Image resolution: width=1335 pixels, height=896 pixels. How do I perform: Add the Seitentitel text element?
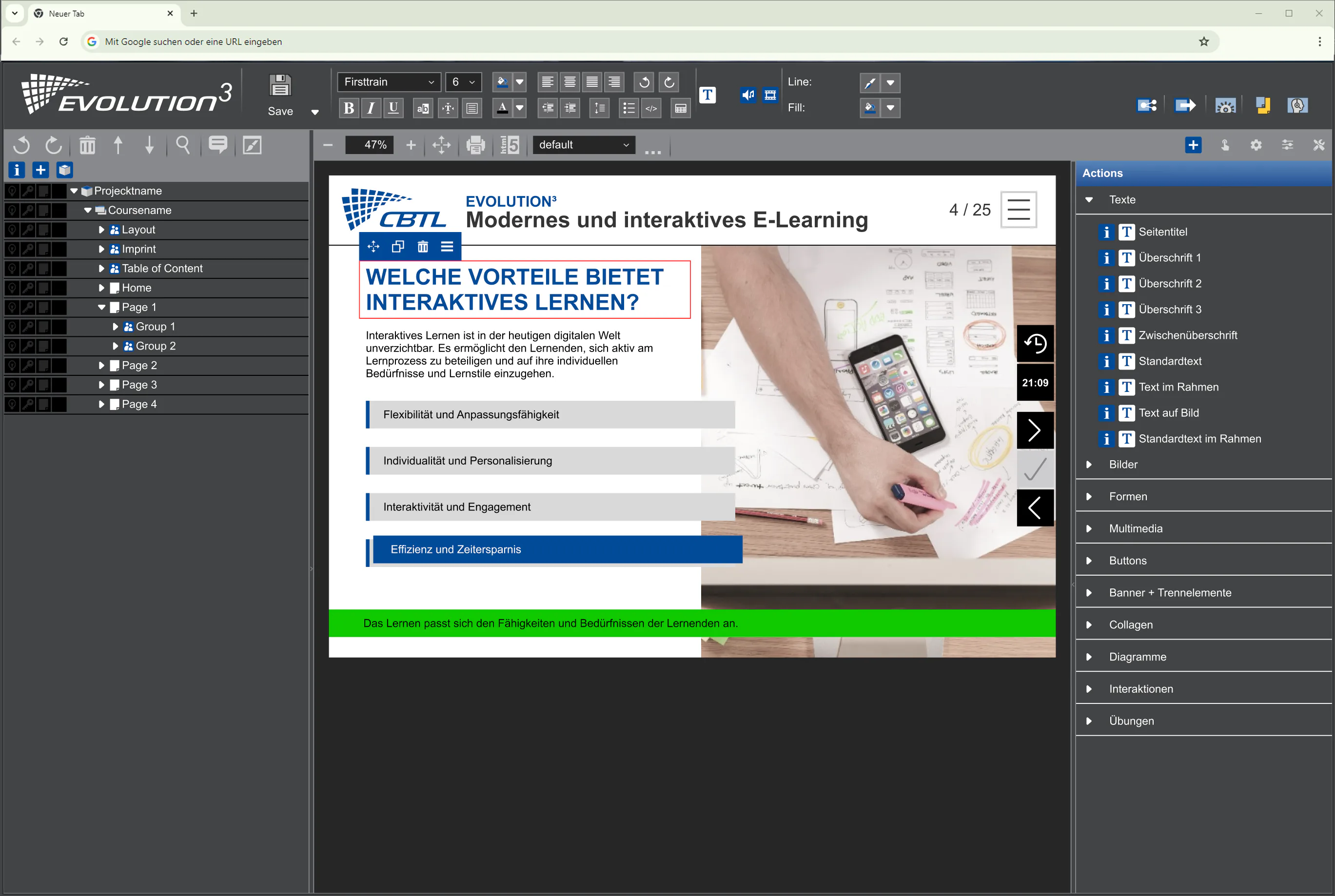[x=1162, y=232]
